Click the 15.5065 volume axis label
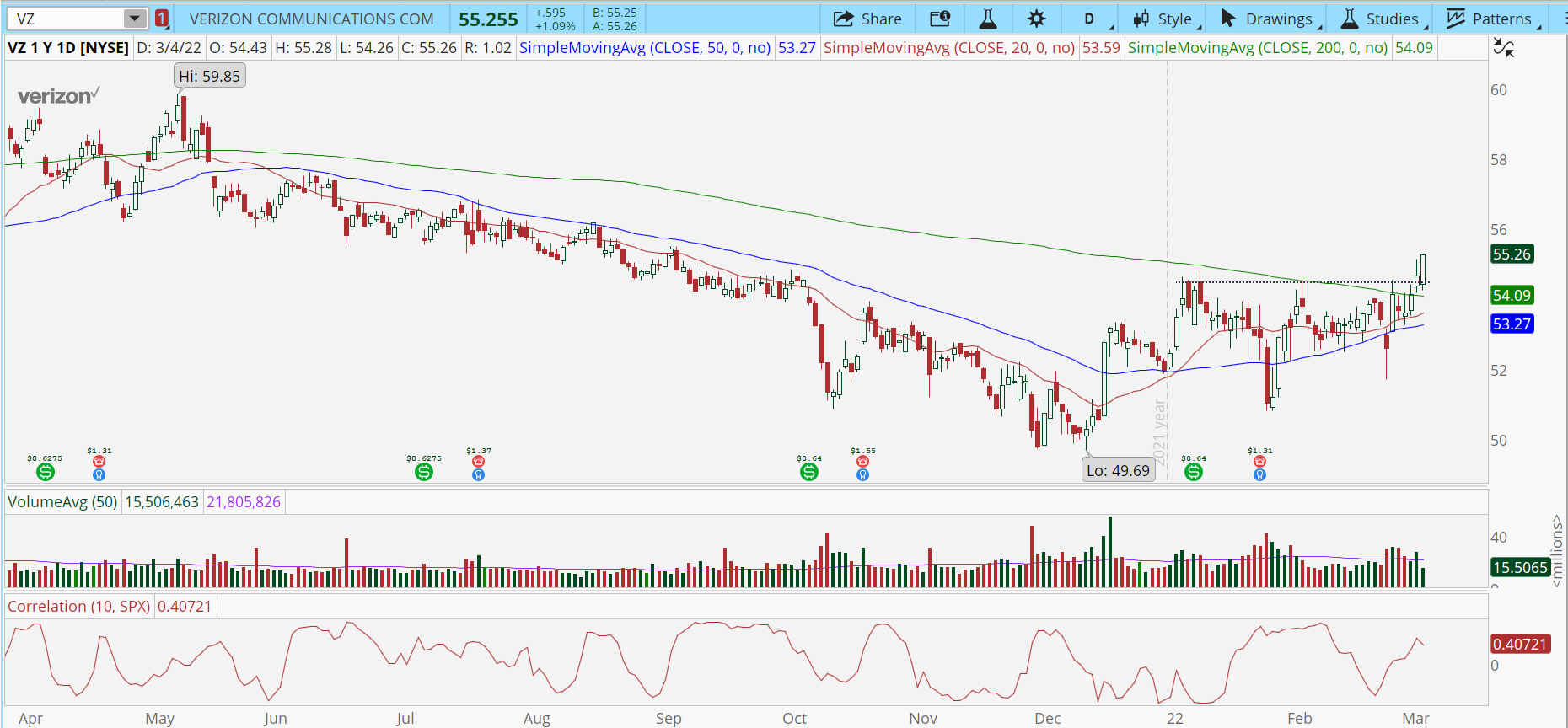 (x=1520, y=568)
